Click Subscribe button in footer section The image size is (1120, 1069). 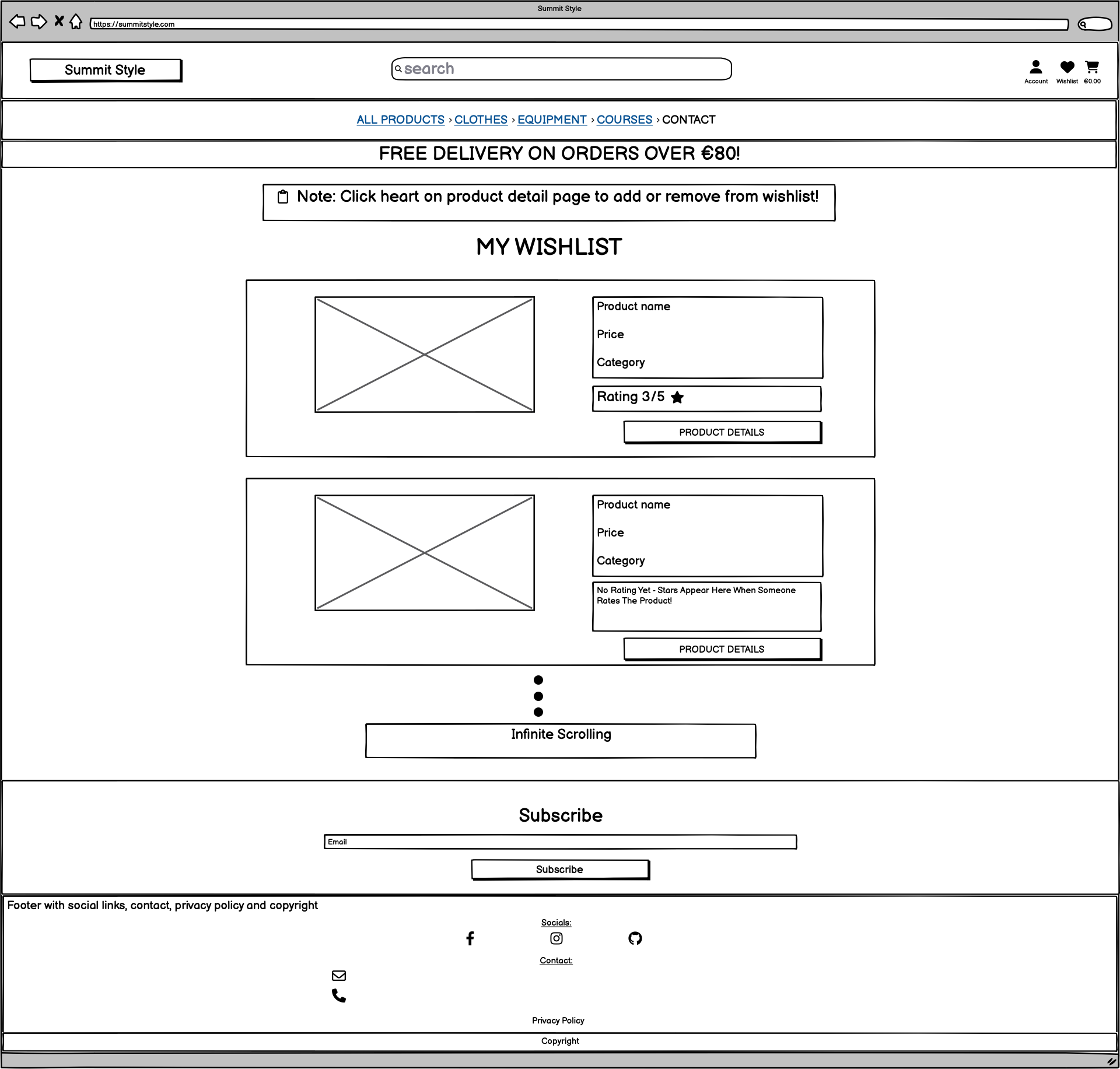tap(559, 869)
